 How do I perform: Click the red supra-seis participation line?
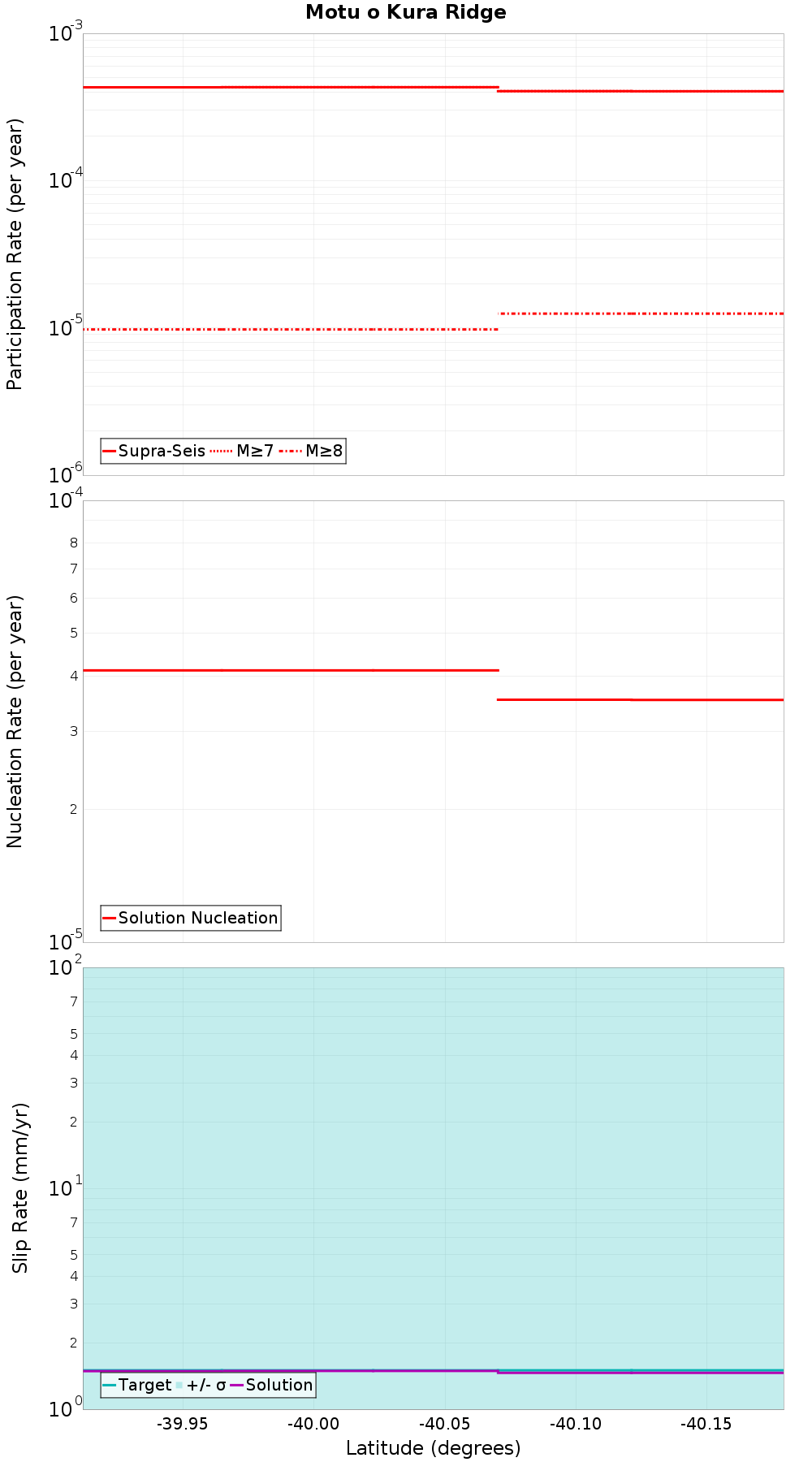point(291,87)
